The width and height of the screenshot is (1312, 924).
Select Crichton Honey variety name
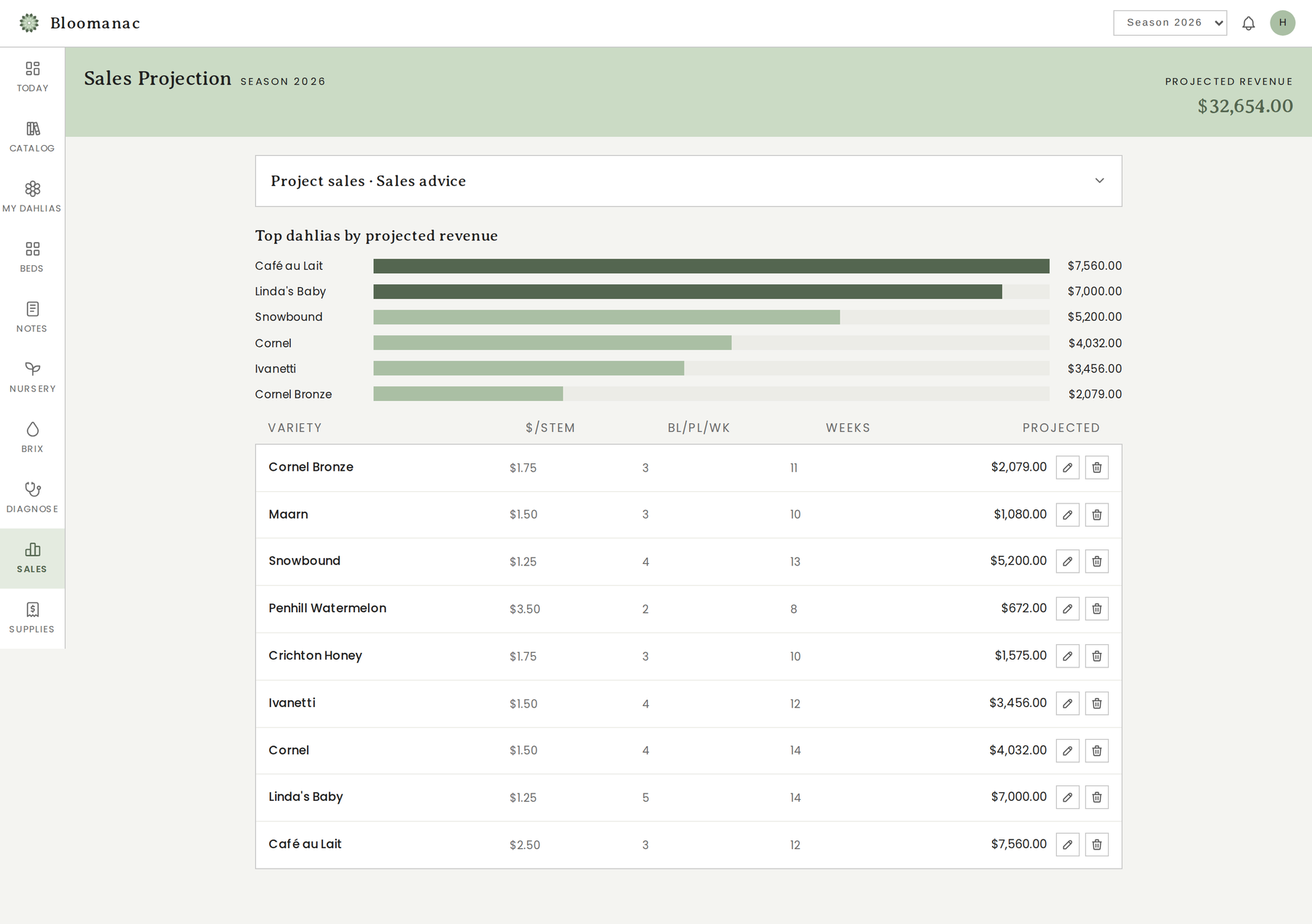[x=315, y=655]
